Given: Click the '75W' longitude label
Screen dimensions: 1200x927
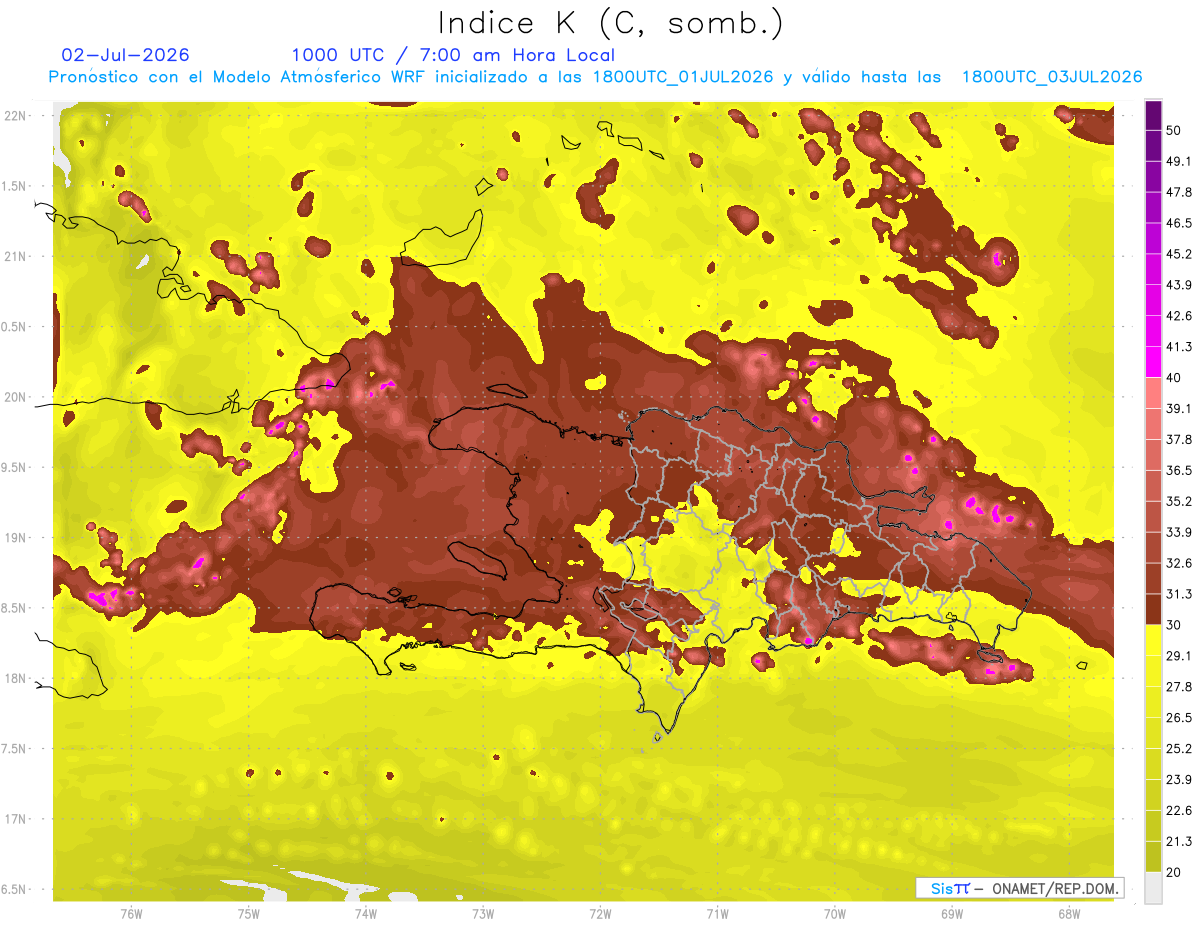Looking at the screenshot, I should pos(248,913).
